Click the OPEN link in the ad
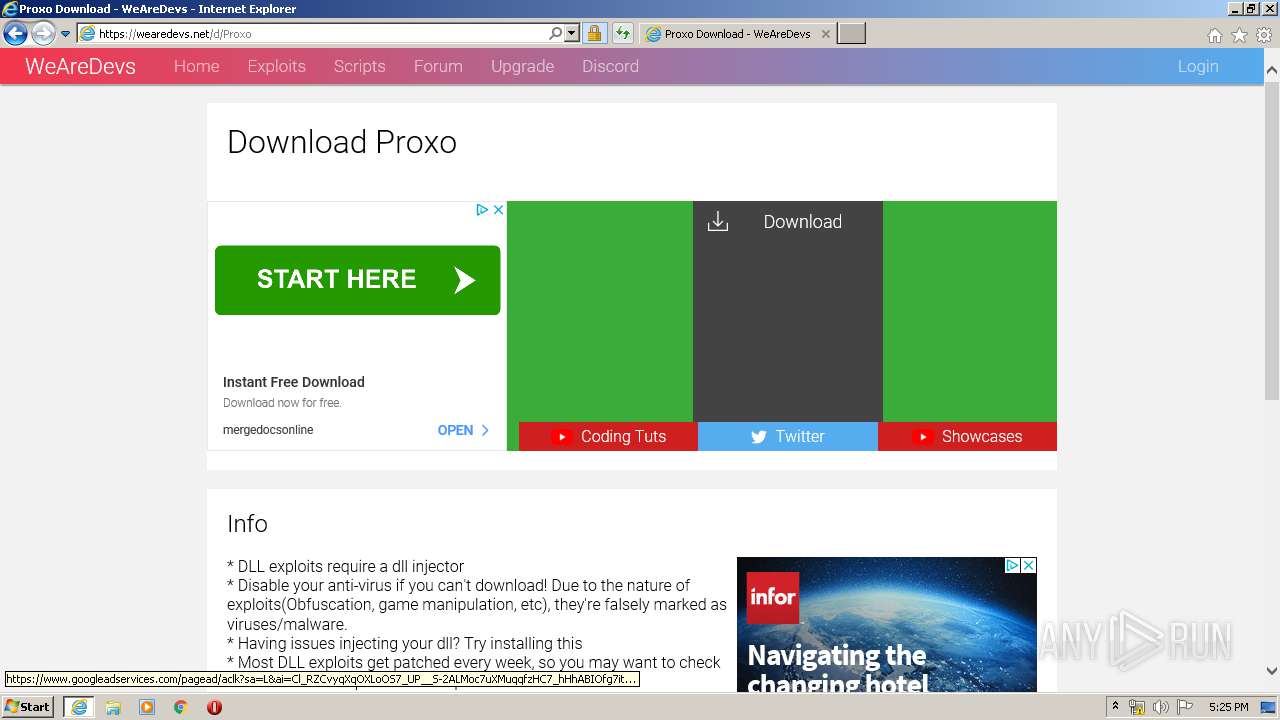 [463, 430]
